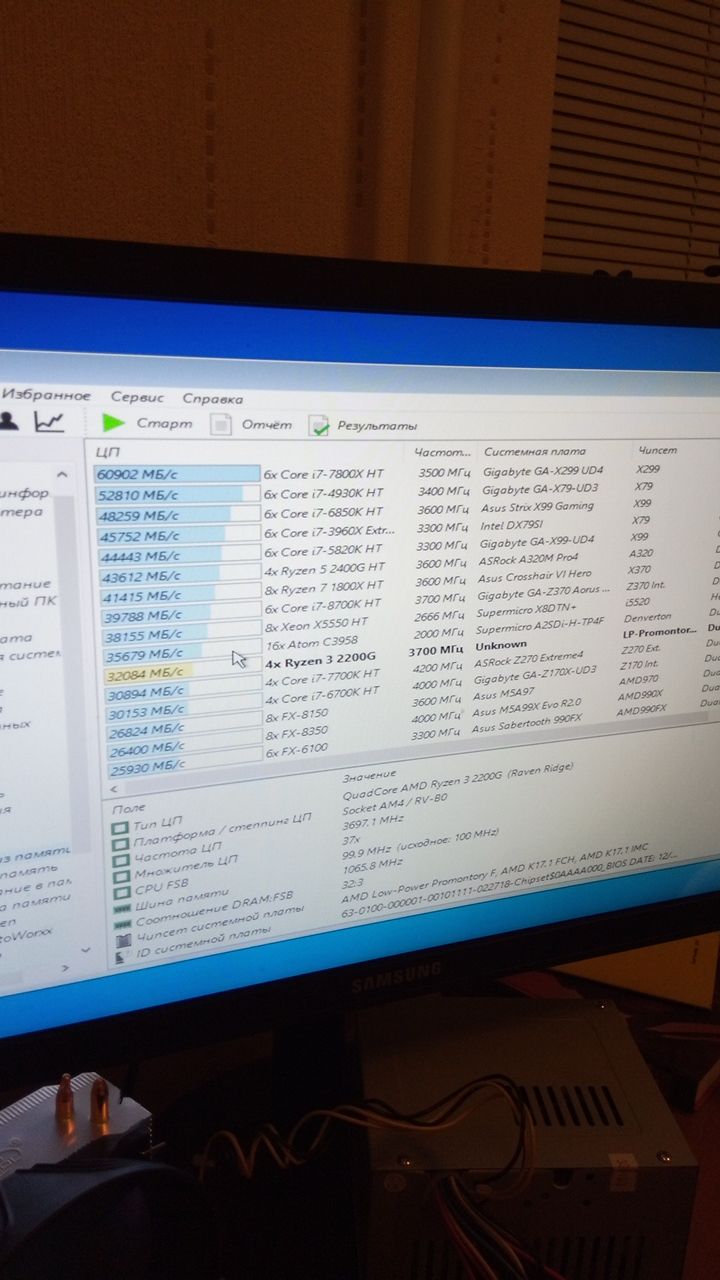Click the 6x Core i7-4930K HT entry
The width and height of the screenshot is (720, 1280).
click(x=324, y=493)
